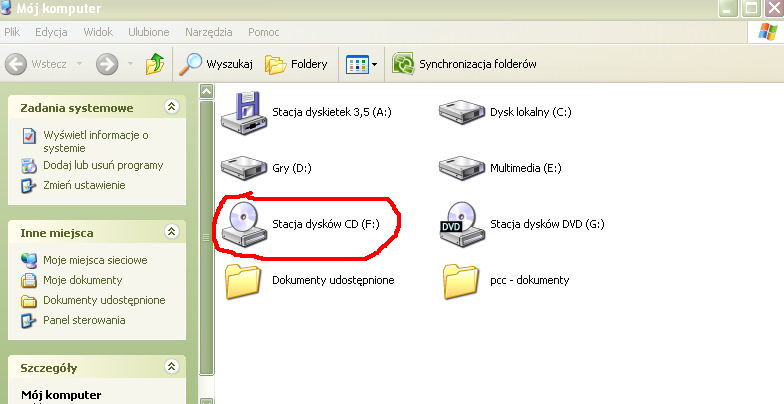Viewport: 784px width, 404px height.
Task: Open the views layout icon
Action: pos(357,64)
